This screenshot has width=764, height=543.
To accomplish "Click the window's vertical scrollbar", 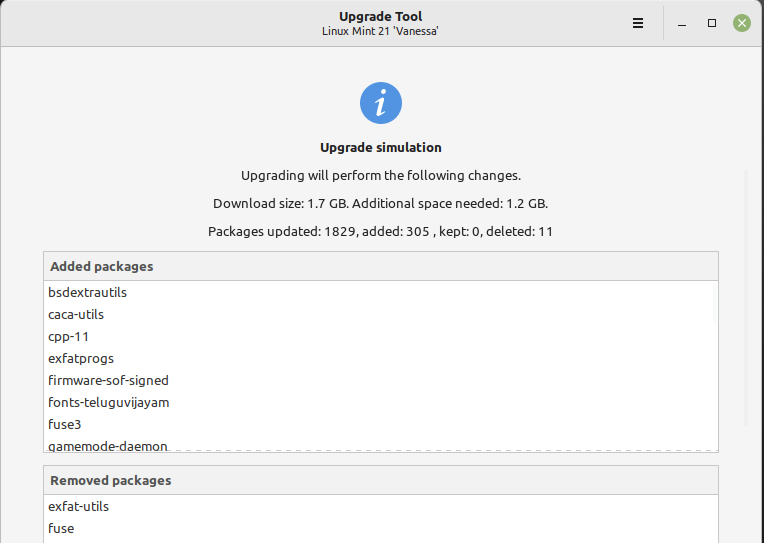I will click(746, 300).
